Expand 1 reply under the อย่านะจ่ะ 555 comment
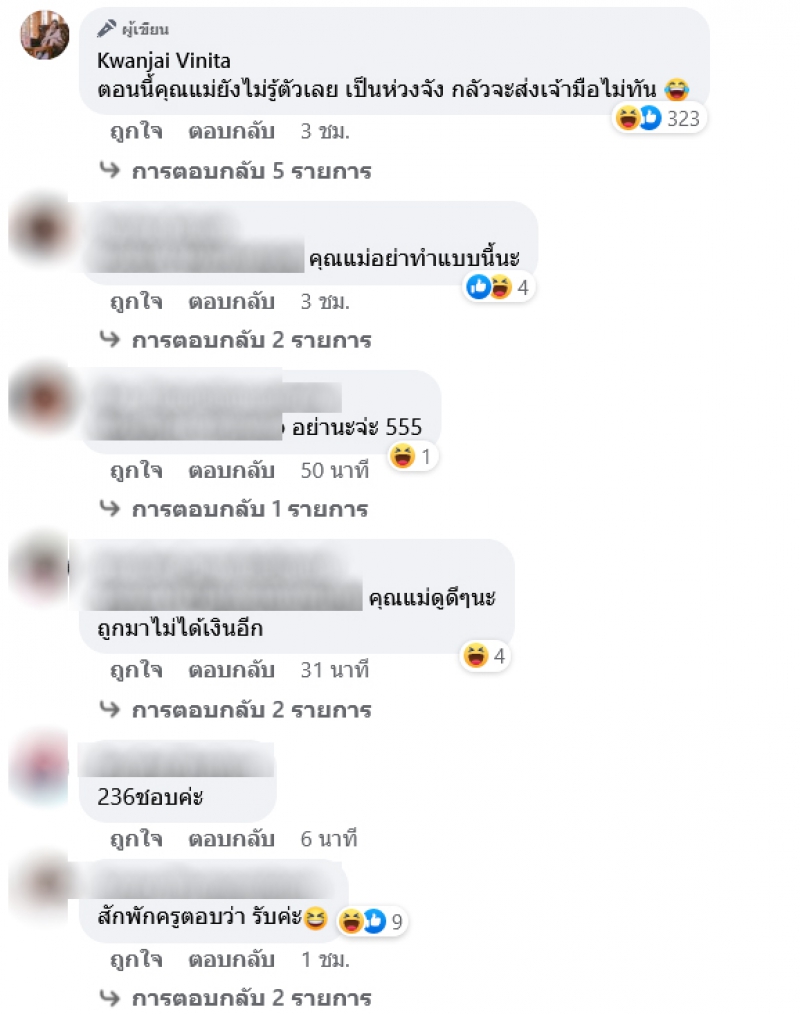The width and height of the screenshot is (800, 1014). (250, 510)
